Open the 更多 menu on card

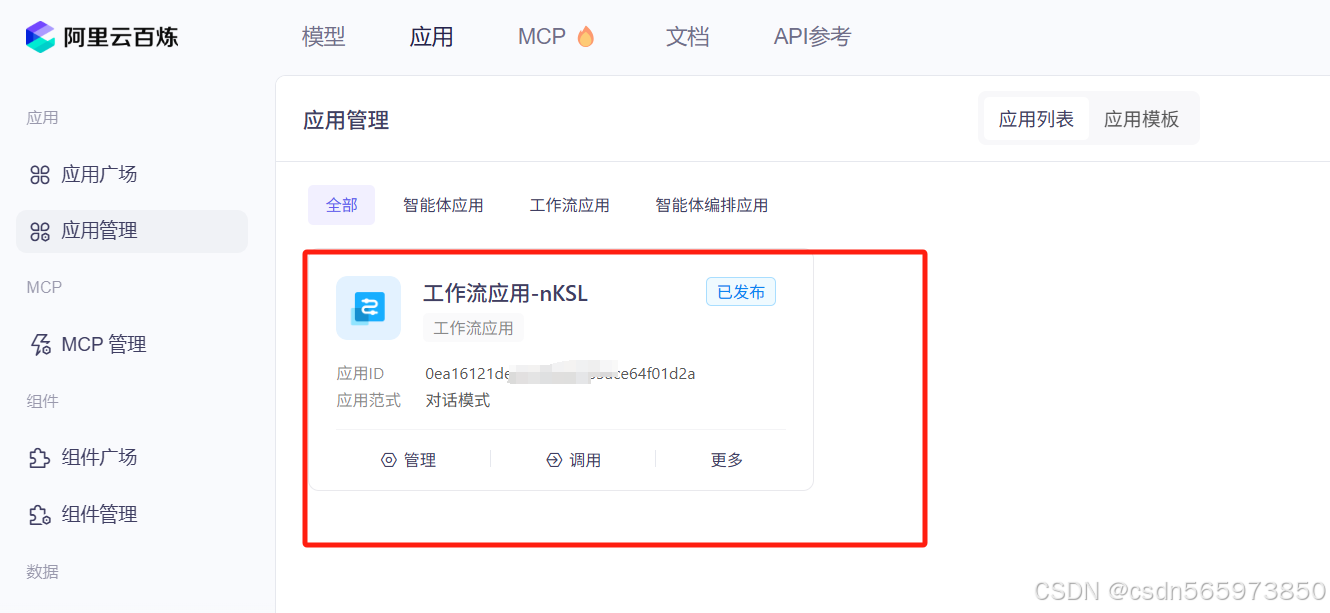pyautogui.click(x=727, y=460)
